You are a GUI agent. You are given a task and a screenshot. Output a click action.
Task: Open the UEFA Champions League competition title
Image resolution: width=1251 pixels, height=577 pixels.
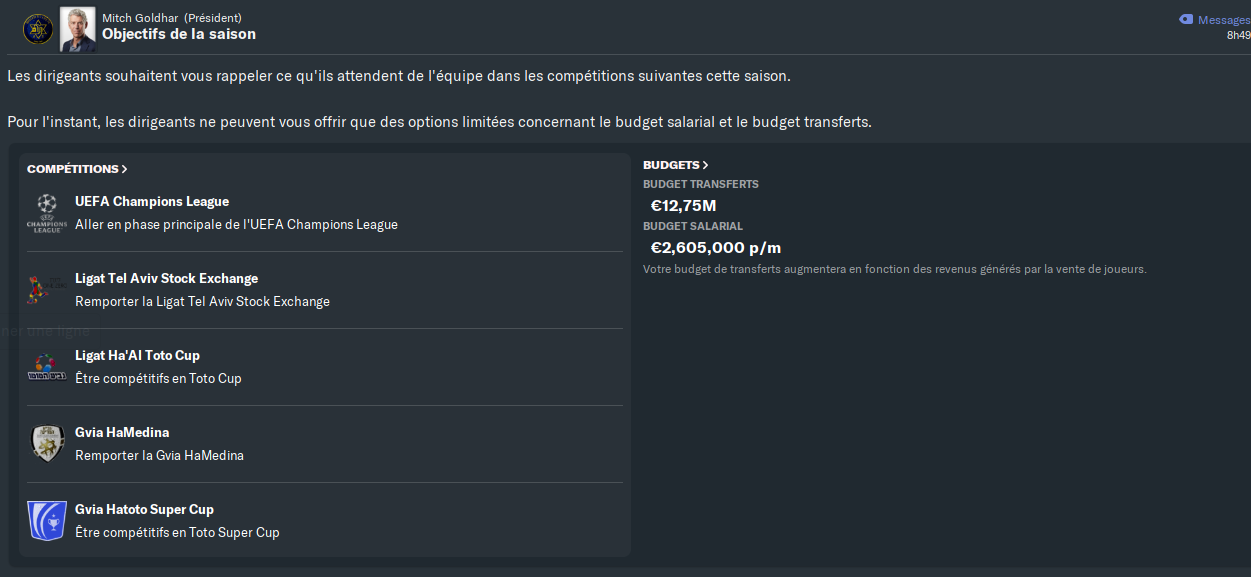152,202
